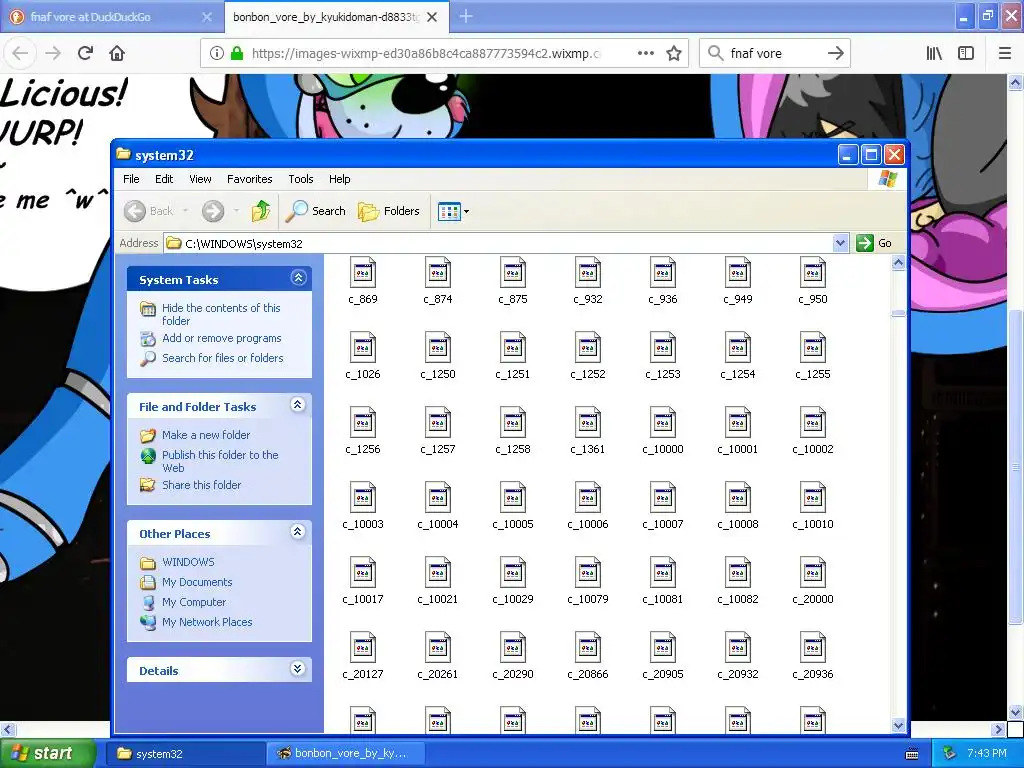The height and width of the screenshot is (768, 1024).
Task: Select file c_10000
Action: [663, 432]
